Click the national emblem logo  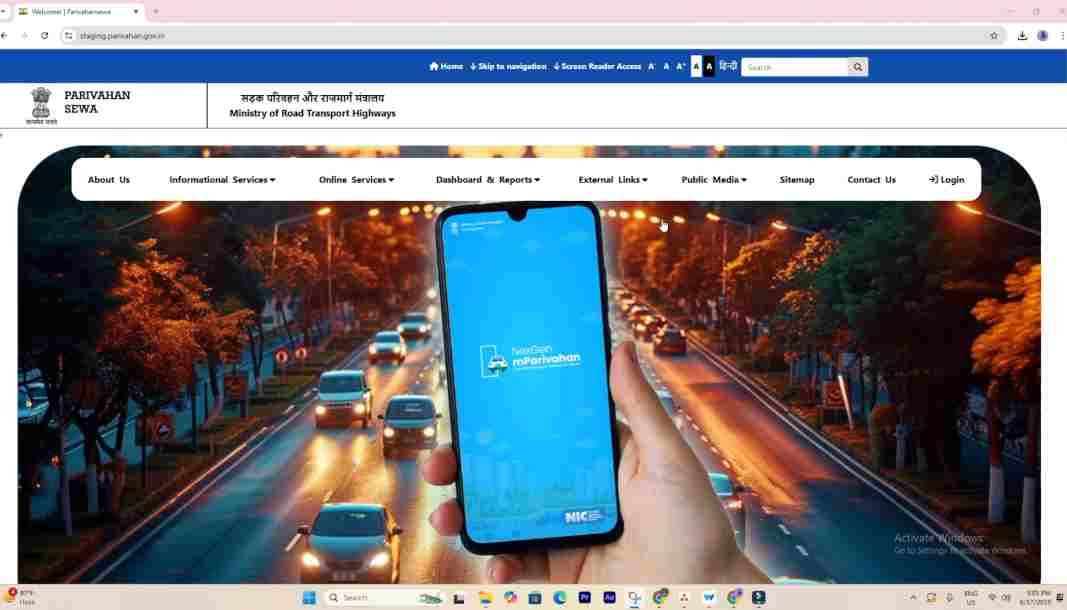(41, 106)
